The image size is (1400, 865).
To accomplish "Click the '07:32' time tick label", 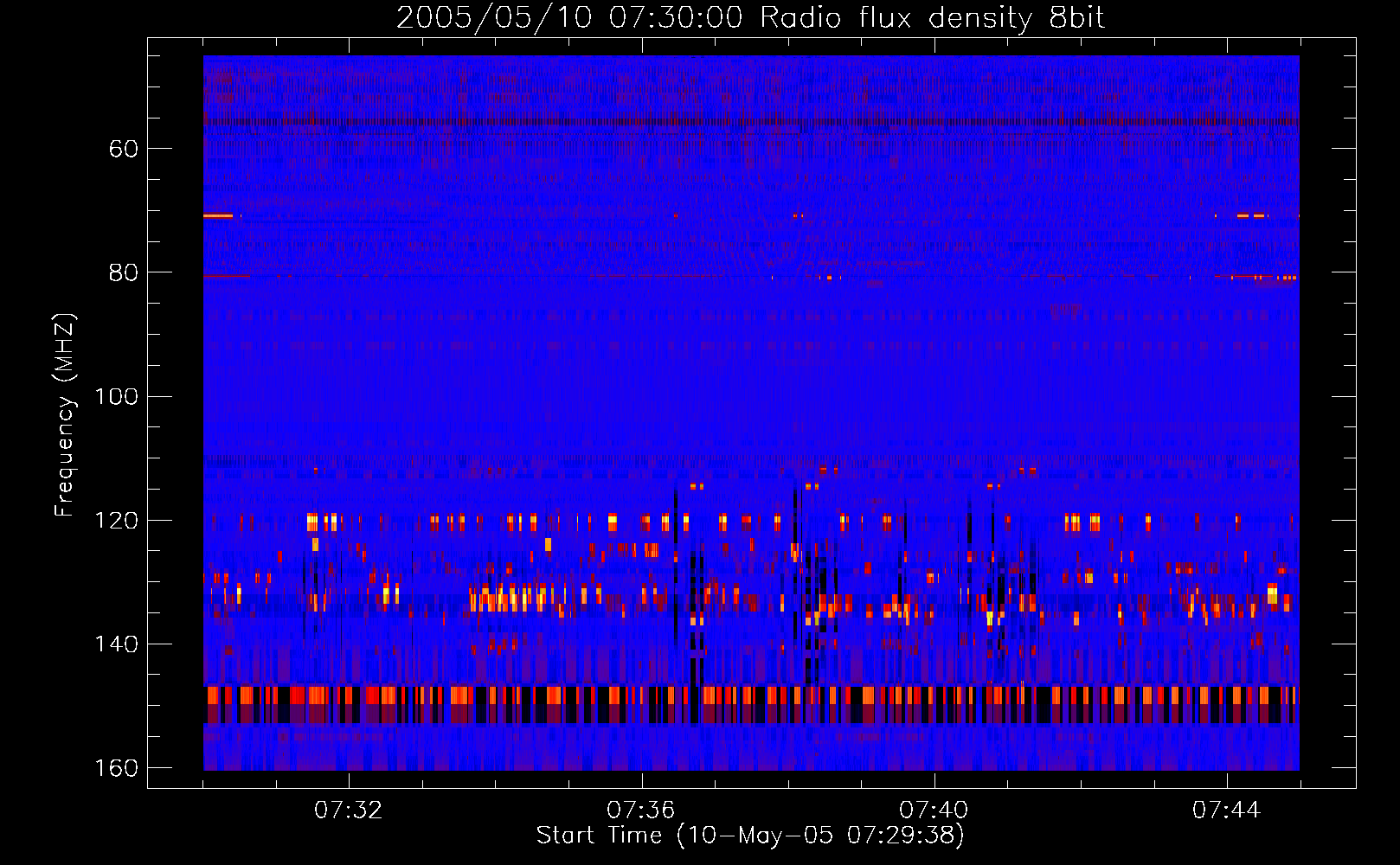I will tap(348, 811).
